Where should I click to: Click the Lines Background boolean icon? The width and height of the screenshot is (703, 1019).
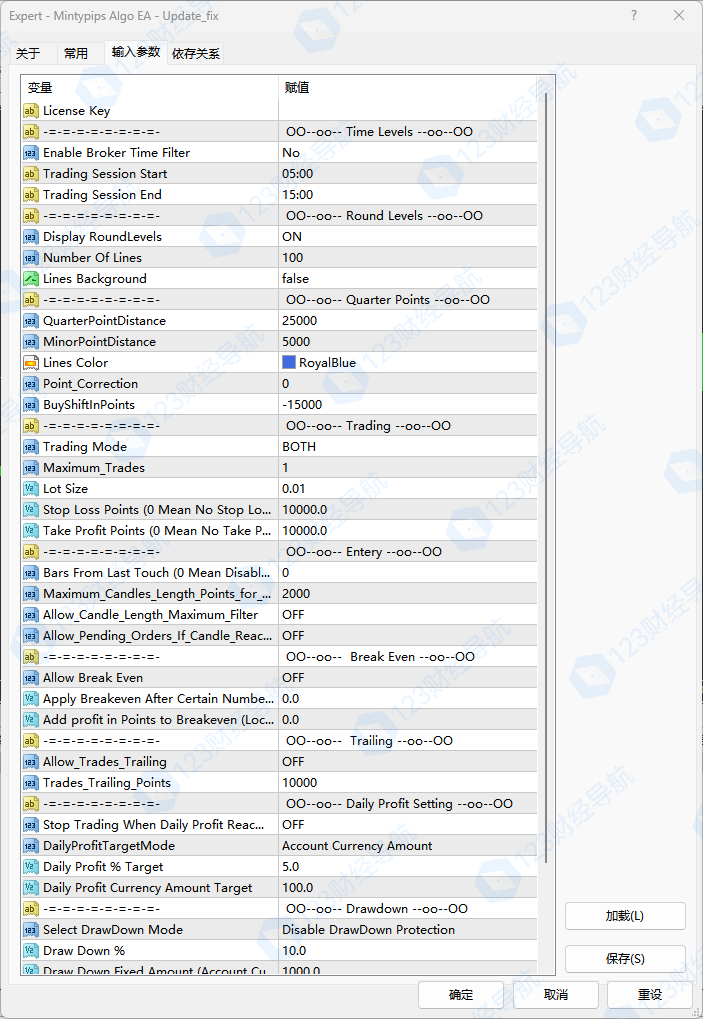(x=31, y=279)
